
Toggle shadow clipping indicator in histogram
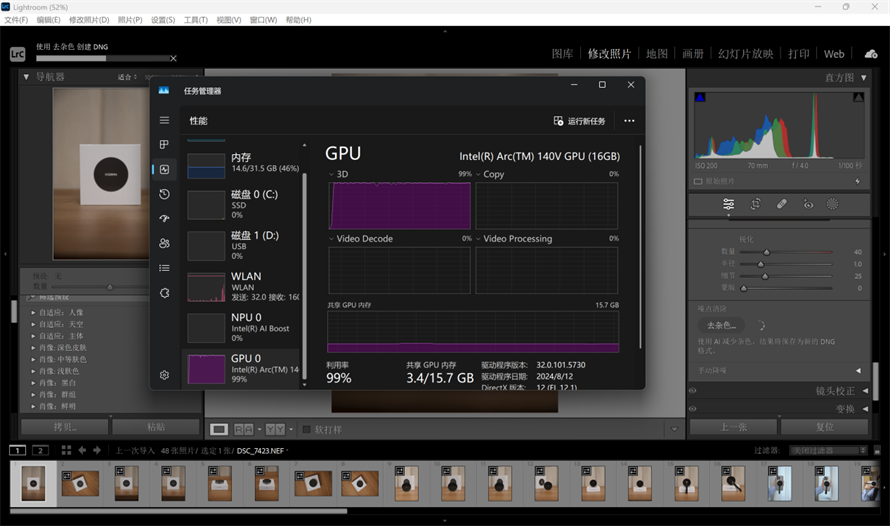[700, 98]
